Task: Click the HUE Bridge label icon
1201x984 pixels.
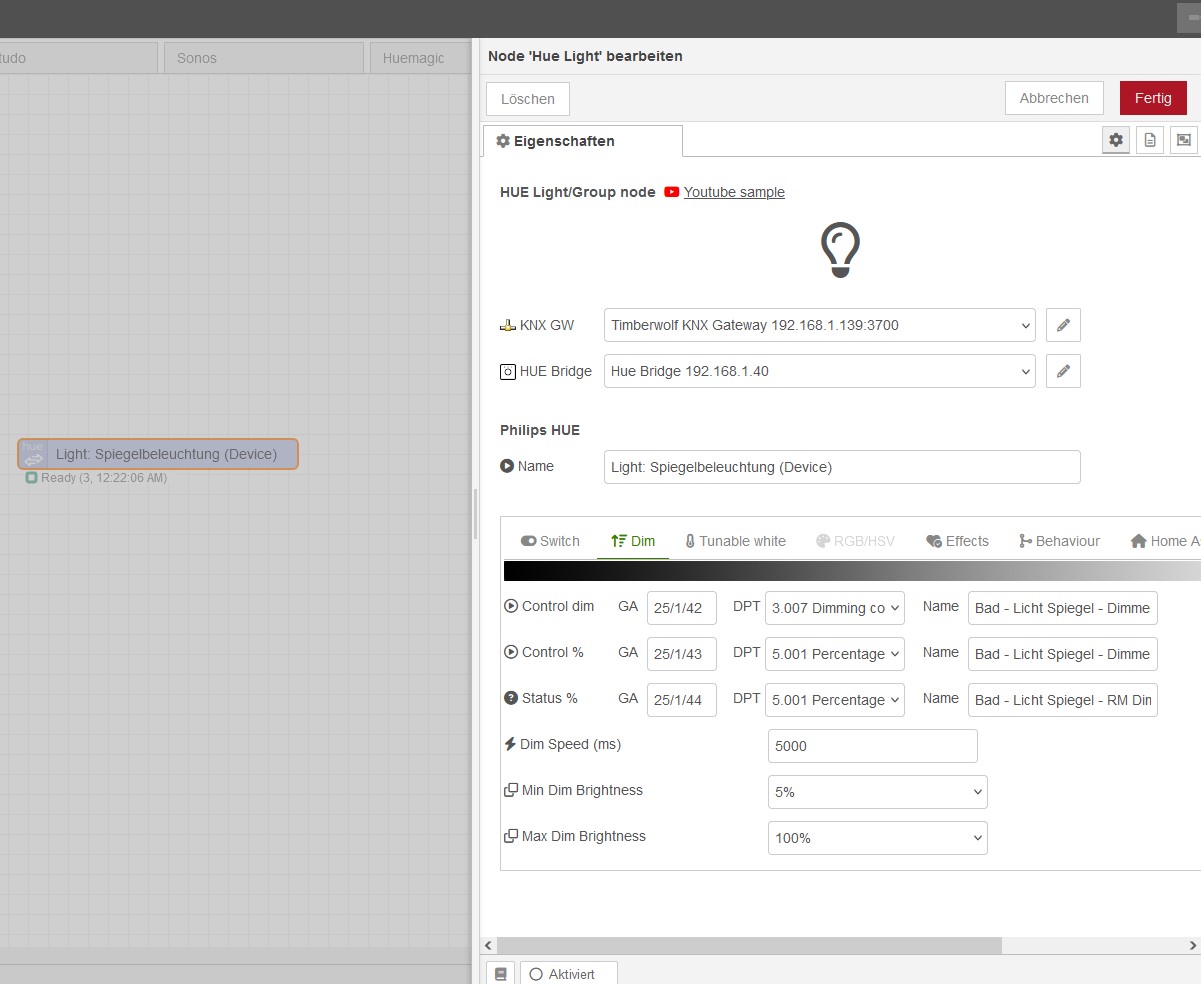Action: click(508, 371)
